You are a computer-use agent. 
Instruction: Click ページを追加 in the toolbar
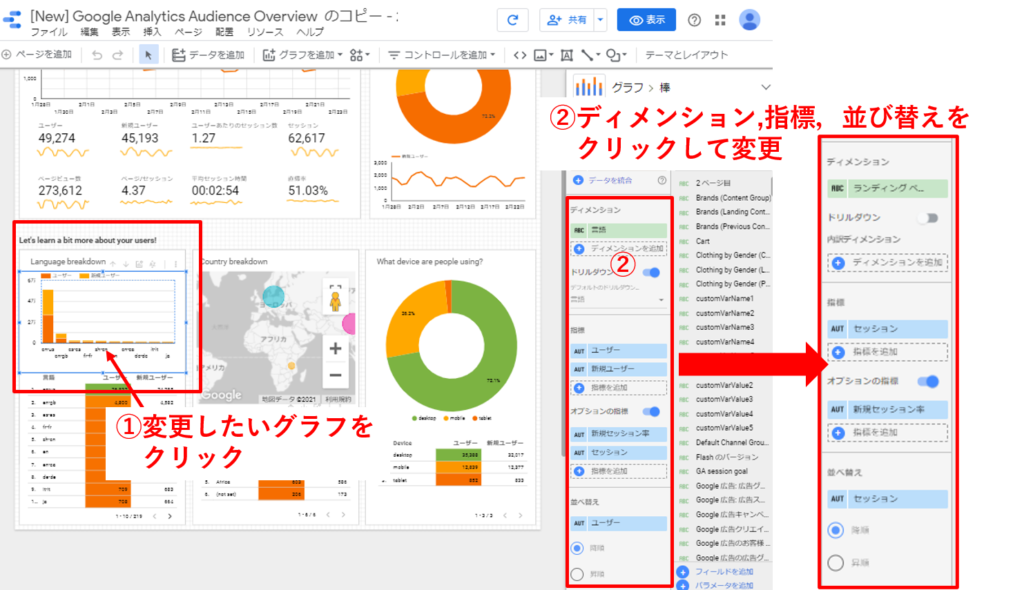pos(37,55)
